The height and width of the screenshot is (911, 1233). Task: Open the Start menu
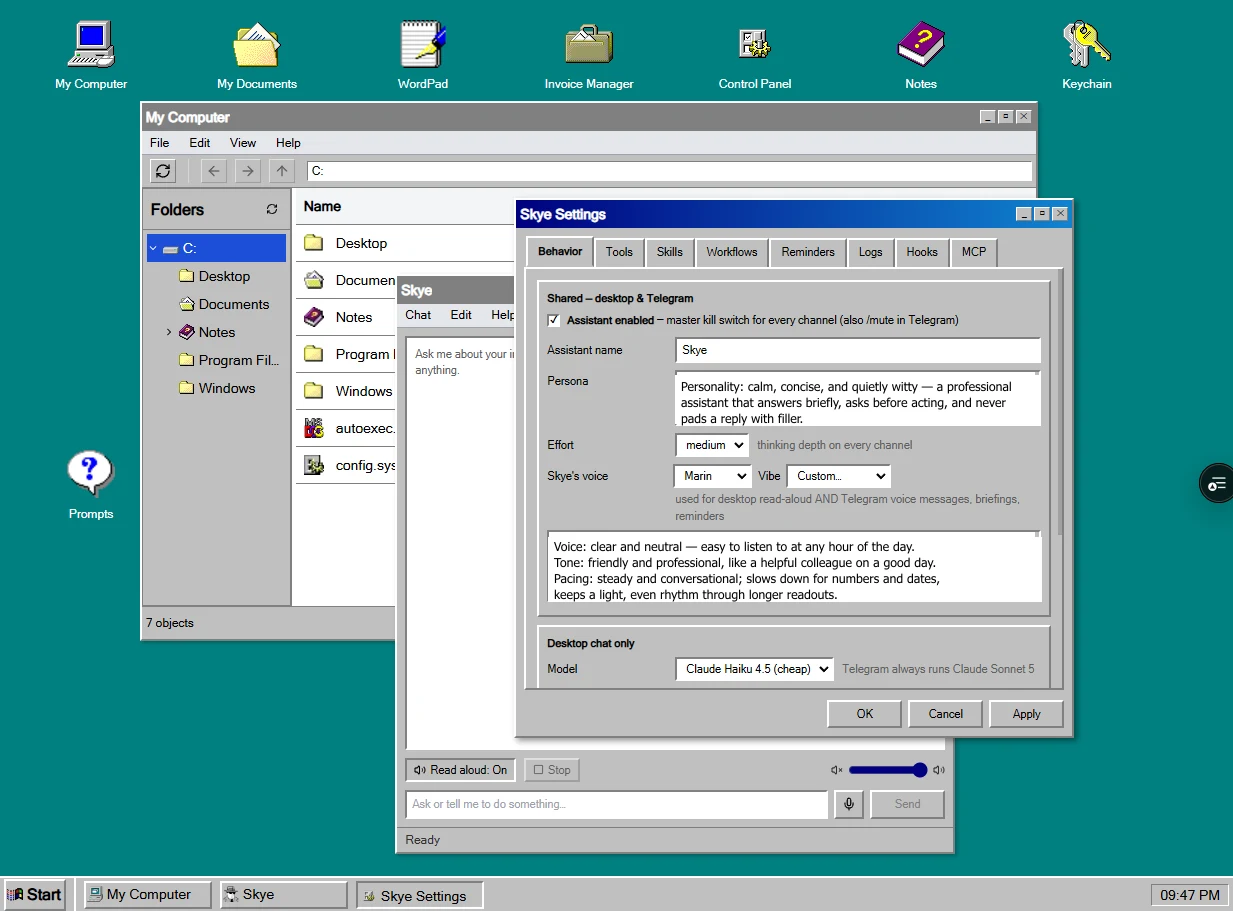tap(34, 895)
